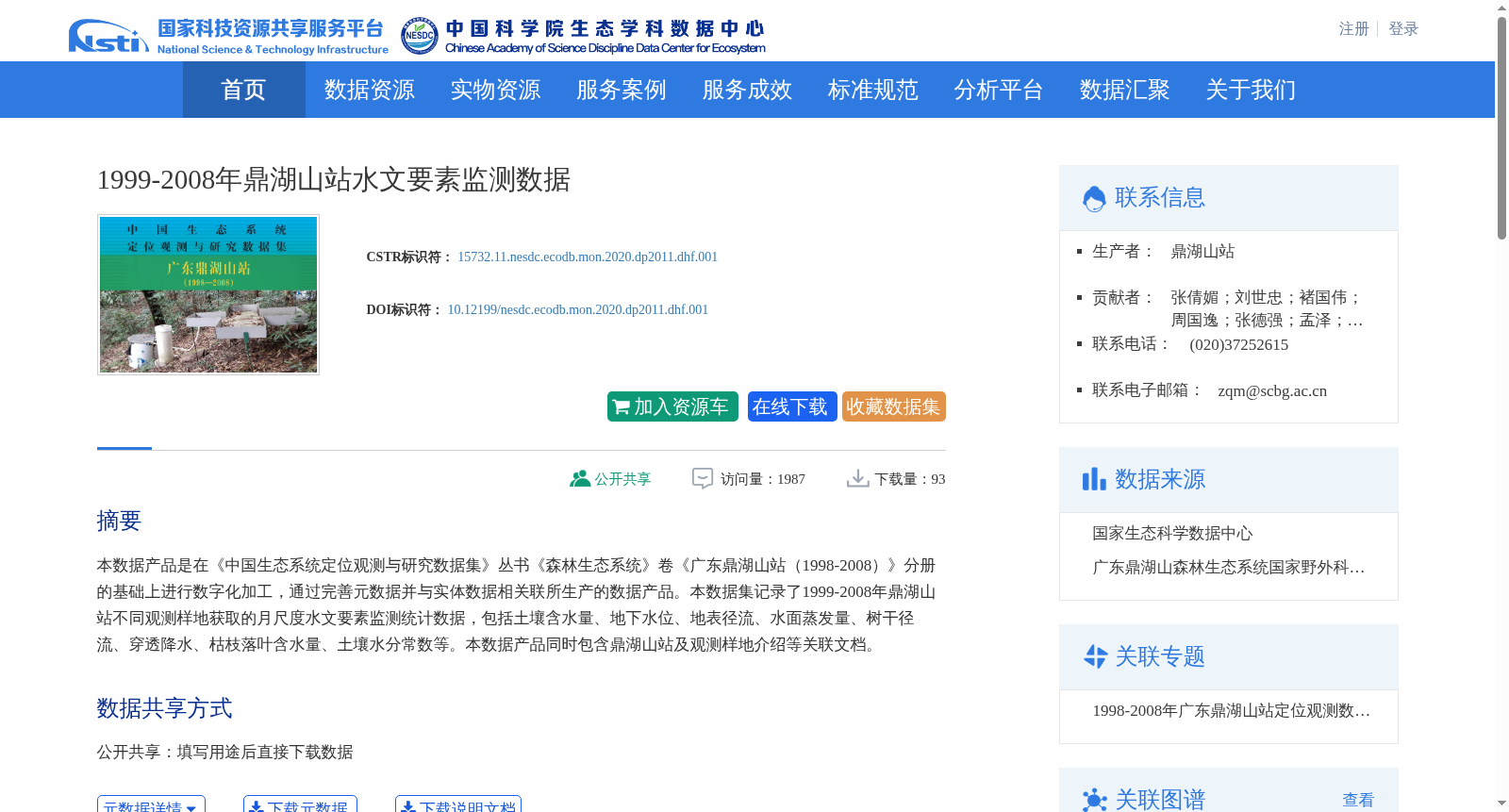Open the CSTR identifier link
This screenshot has height=812, width=1509.
[x=588, y=257]
